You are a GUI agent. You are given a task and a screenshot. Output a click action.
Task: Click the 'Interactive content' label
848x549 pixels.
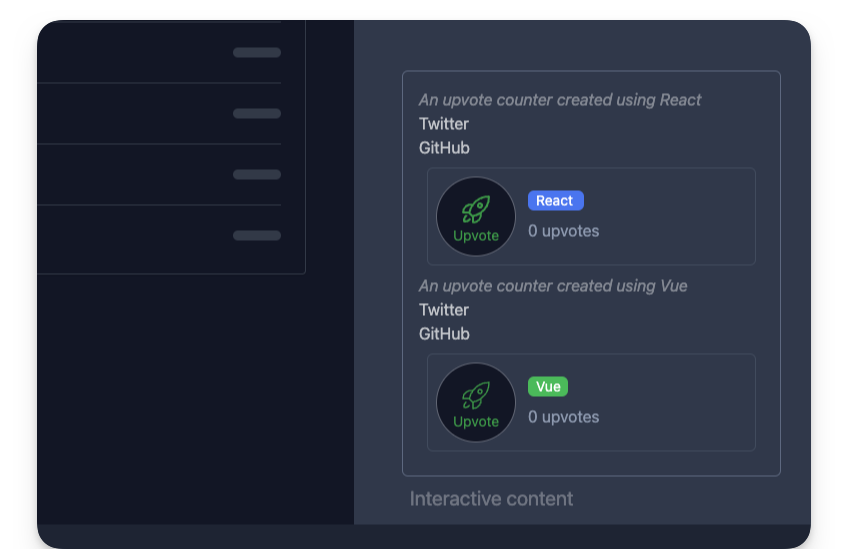tap(491, 499)
